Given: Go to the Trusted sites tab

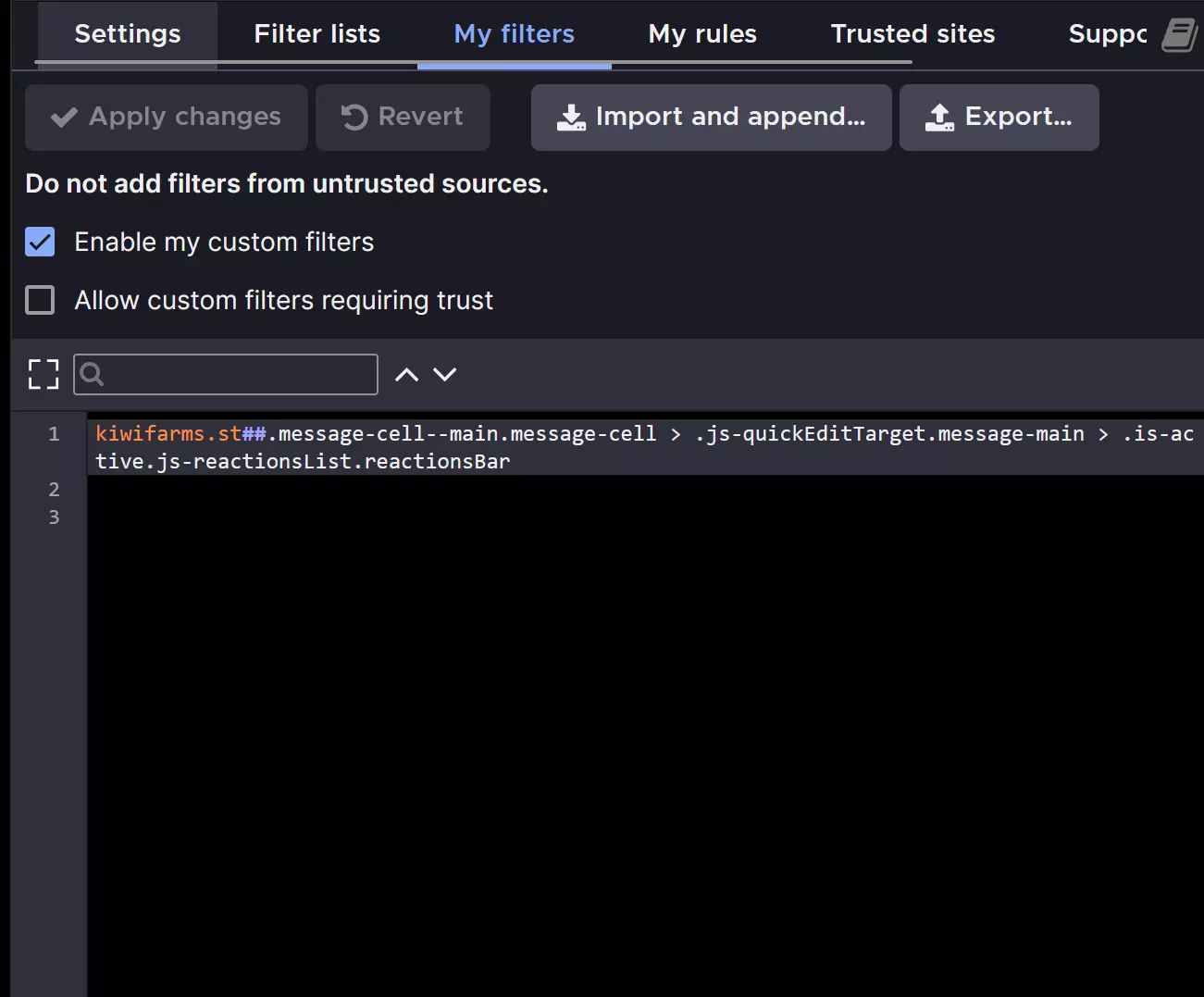Looking at the screenshot, I should pos(912,34).
